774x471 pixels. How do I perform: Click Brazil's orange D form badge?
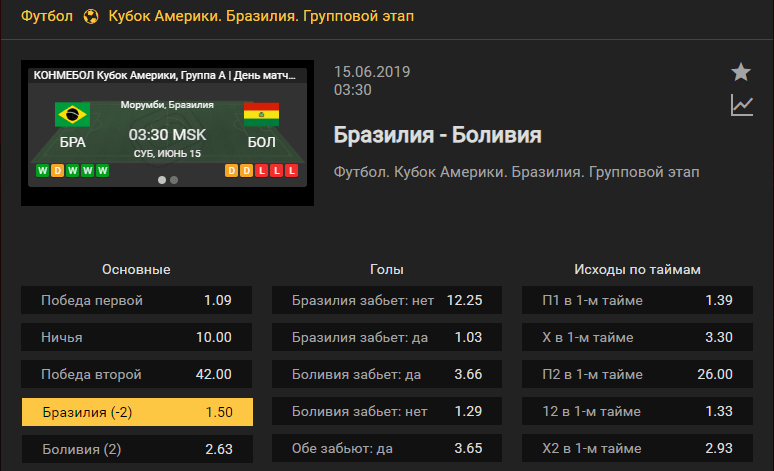pos(57,171)
